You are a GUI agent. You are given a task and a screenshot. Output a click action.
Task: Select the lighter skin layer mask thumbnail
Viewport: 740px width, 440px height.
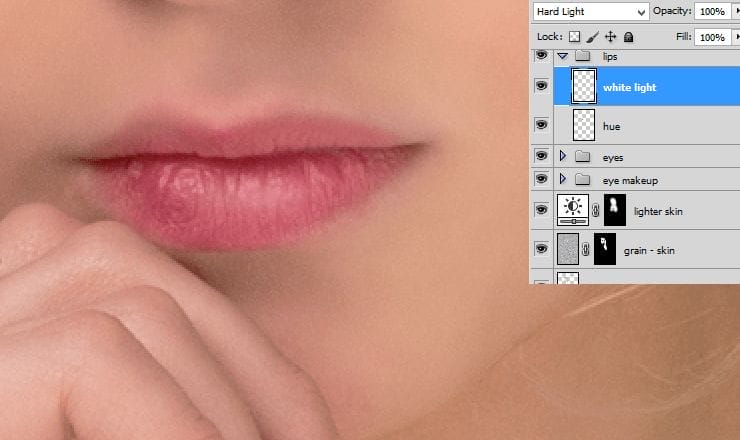[x=615, y=210]
